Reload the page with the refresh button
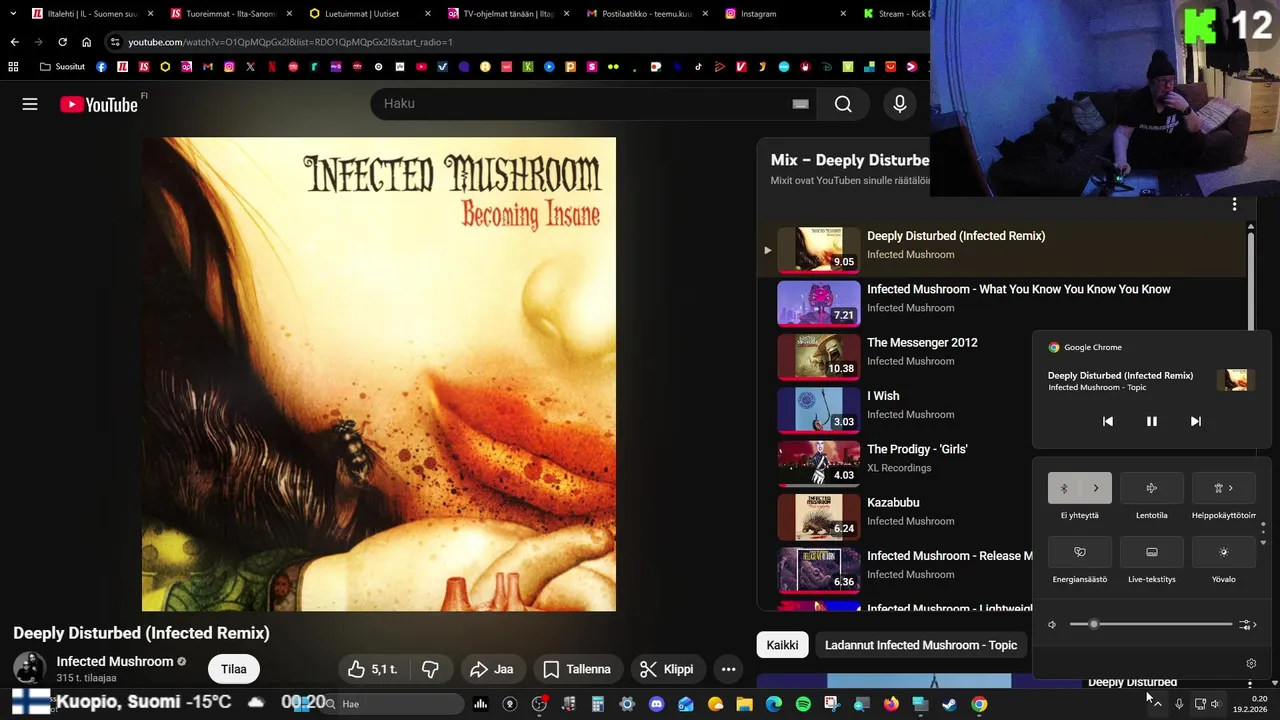1280x720 pixels. 62,42
